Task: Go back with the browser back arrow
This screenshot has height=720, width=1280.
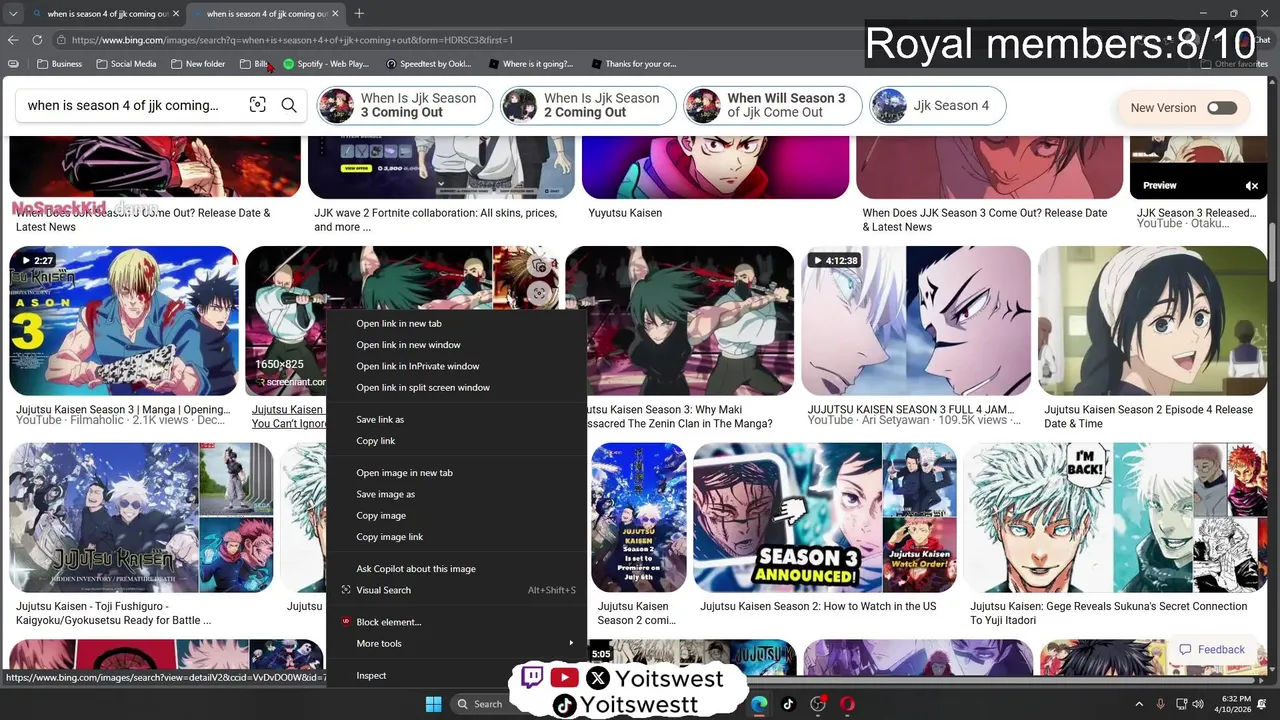Action: tap(13, 40)
